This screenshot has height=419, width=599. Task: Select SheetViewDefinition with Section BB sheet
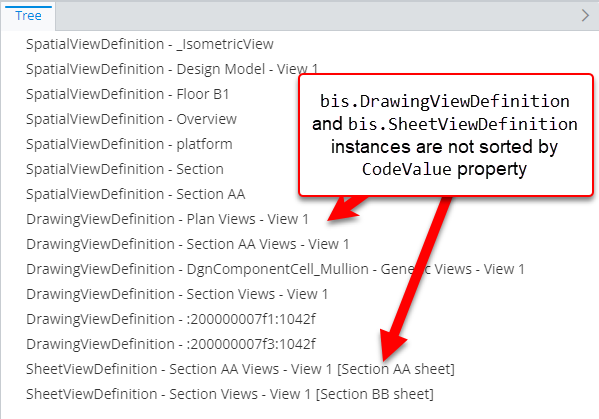[230, 394]
